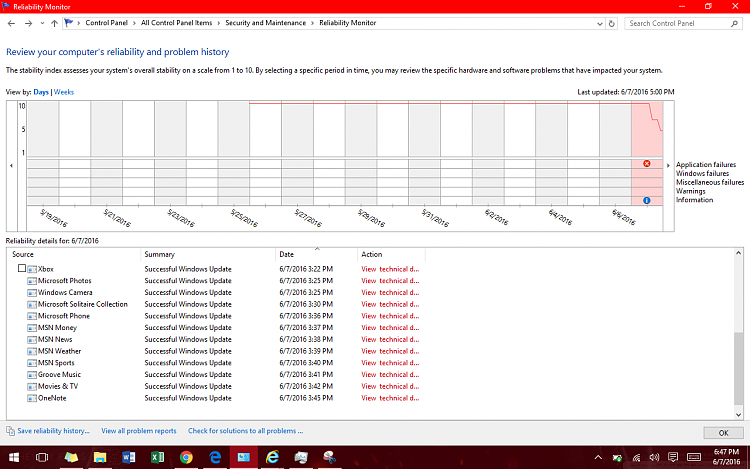Open the Windows Start menu
The image size is (750, 469).
coord(14,458)
